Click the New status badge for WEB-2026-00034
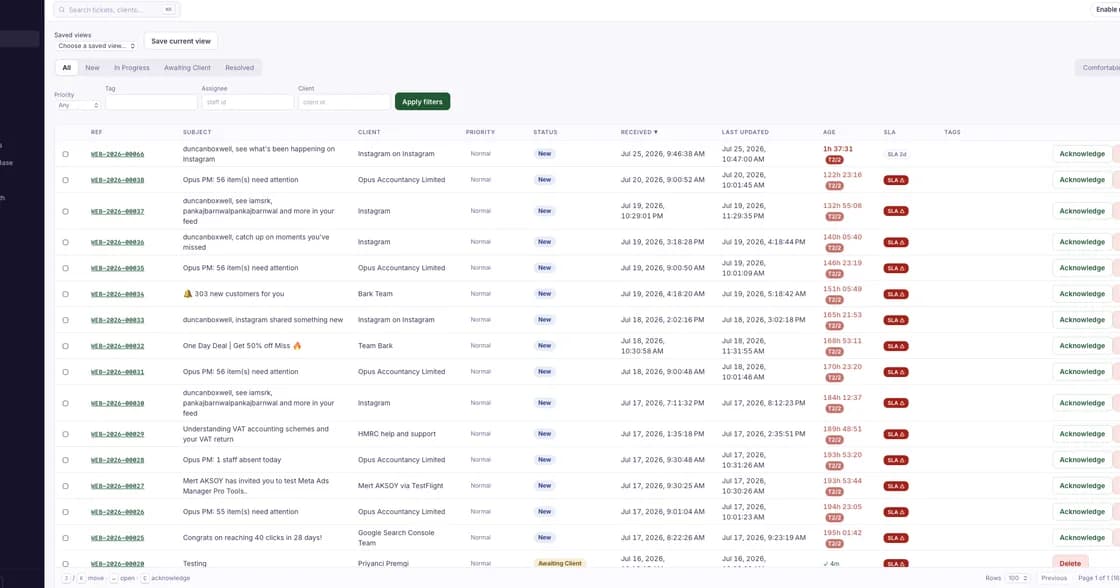Screen dimensions: 1120x588 click(544, 294)
